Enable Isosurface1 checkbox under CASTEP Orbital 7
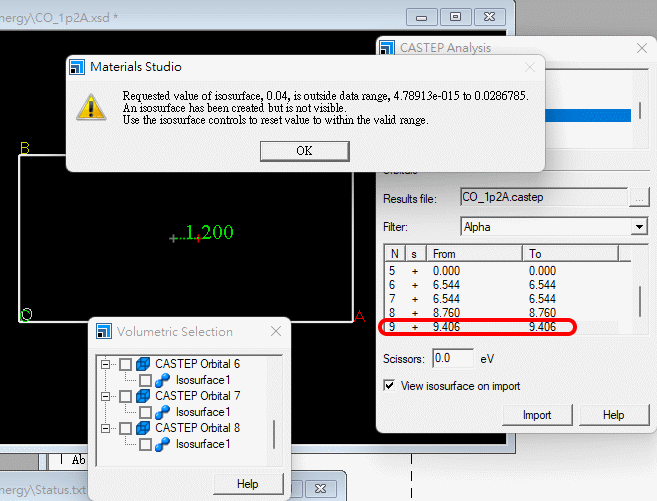Image resolution: width=657 pixels, height=501 pixels. click(145, 412)
